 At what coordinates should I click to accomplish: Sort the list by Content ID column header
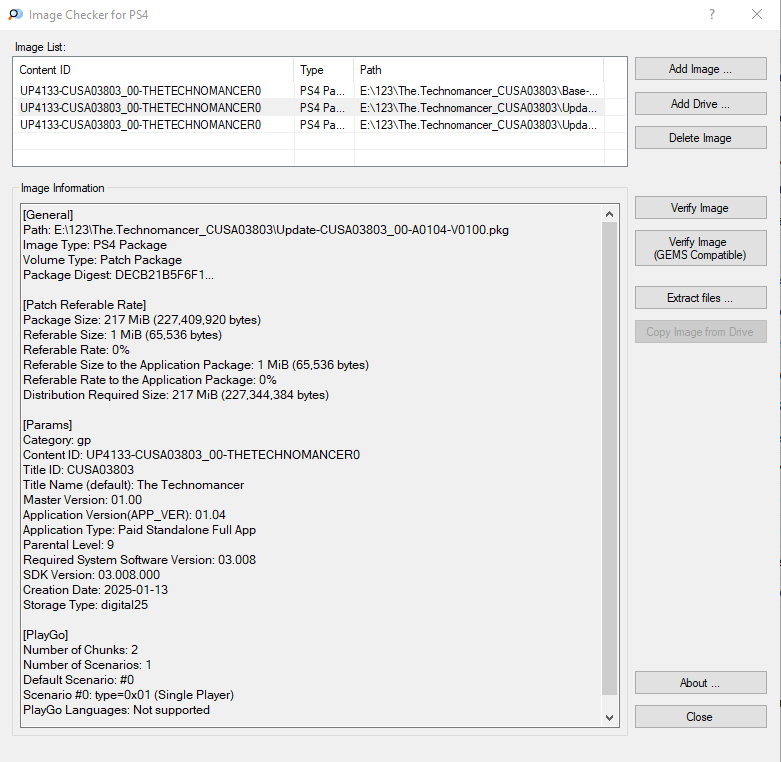155,70
